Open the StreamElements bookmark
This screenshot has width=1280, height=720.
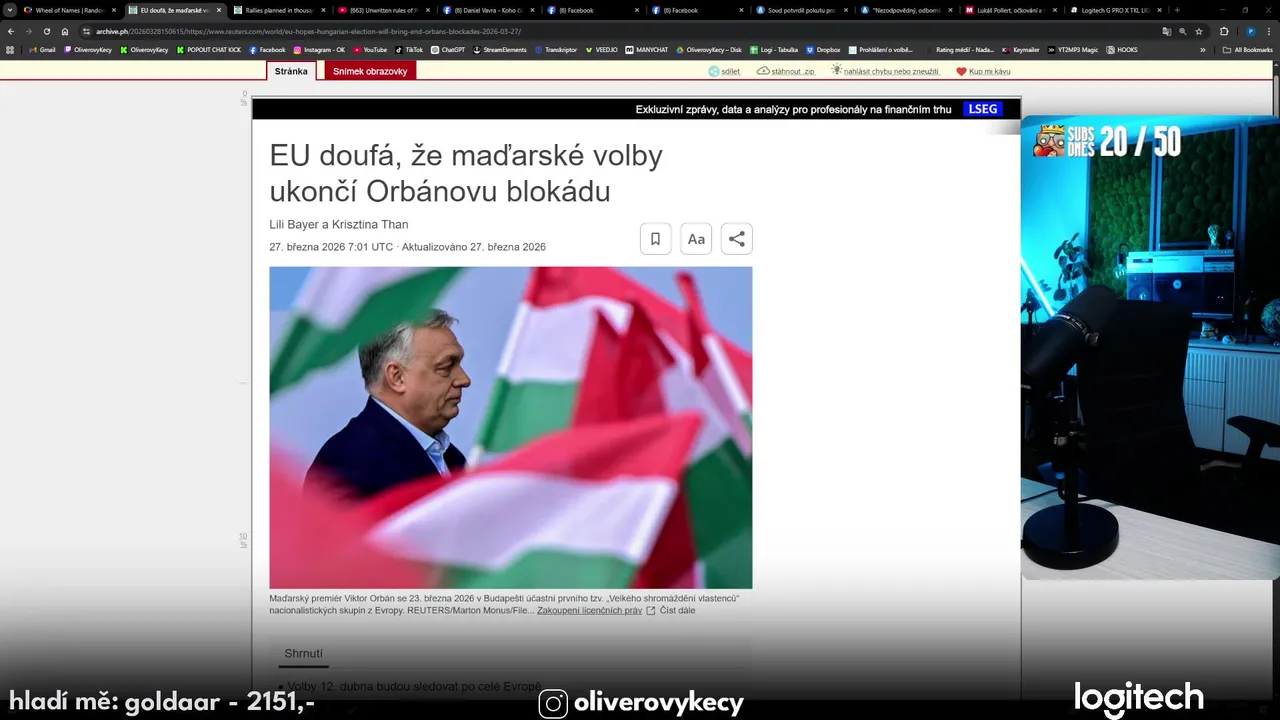coord(499,49)
